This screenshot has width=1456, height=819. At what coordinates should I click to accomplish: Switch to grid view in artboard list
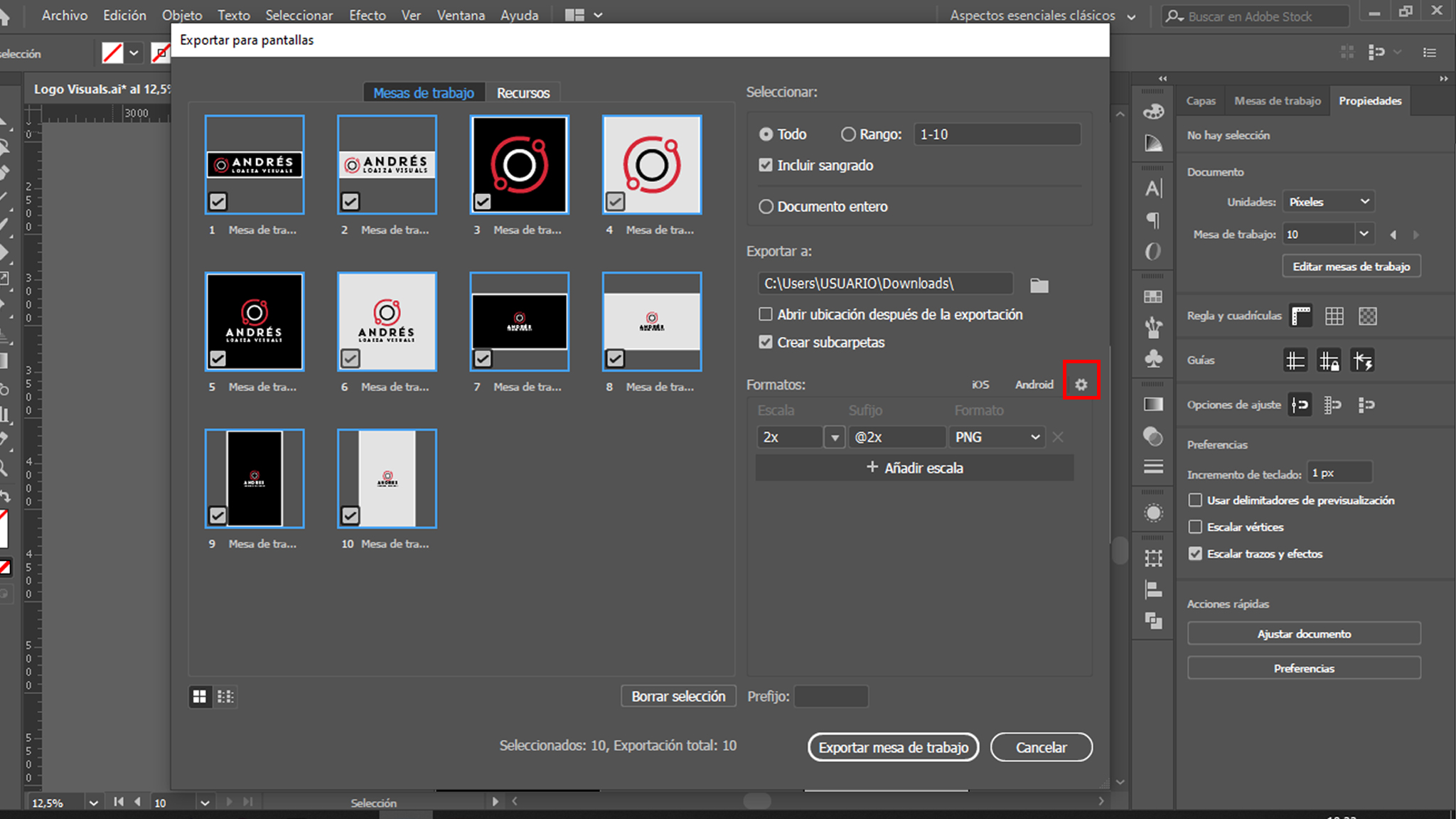(200, 697)
